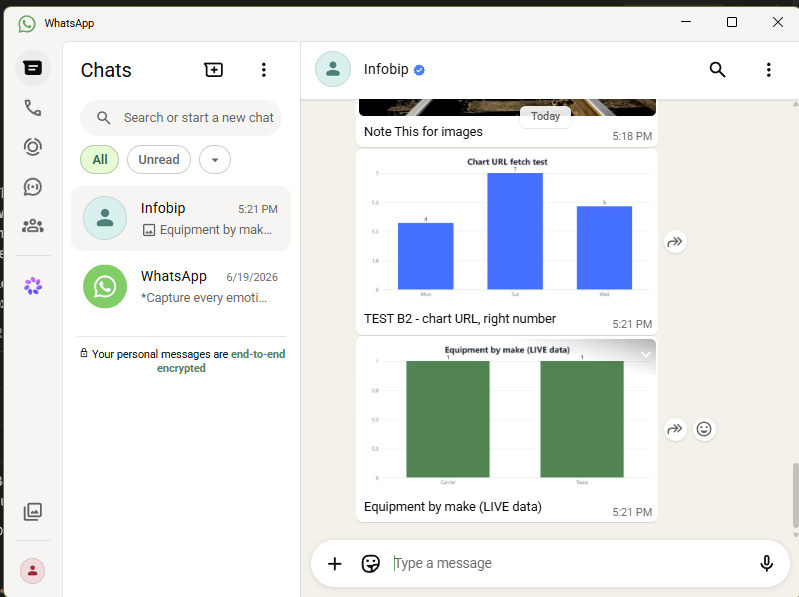The width and height of the screenshot is (799, 597).
Task: Minimize the WhatsApp window
Action: pos(686,22)
